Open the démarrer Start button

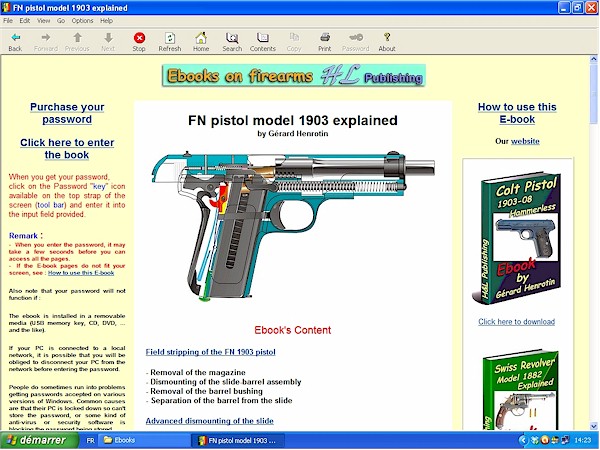[39, 440]
